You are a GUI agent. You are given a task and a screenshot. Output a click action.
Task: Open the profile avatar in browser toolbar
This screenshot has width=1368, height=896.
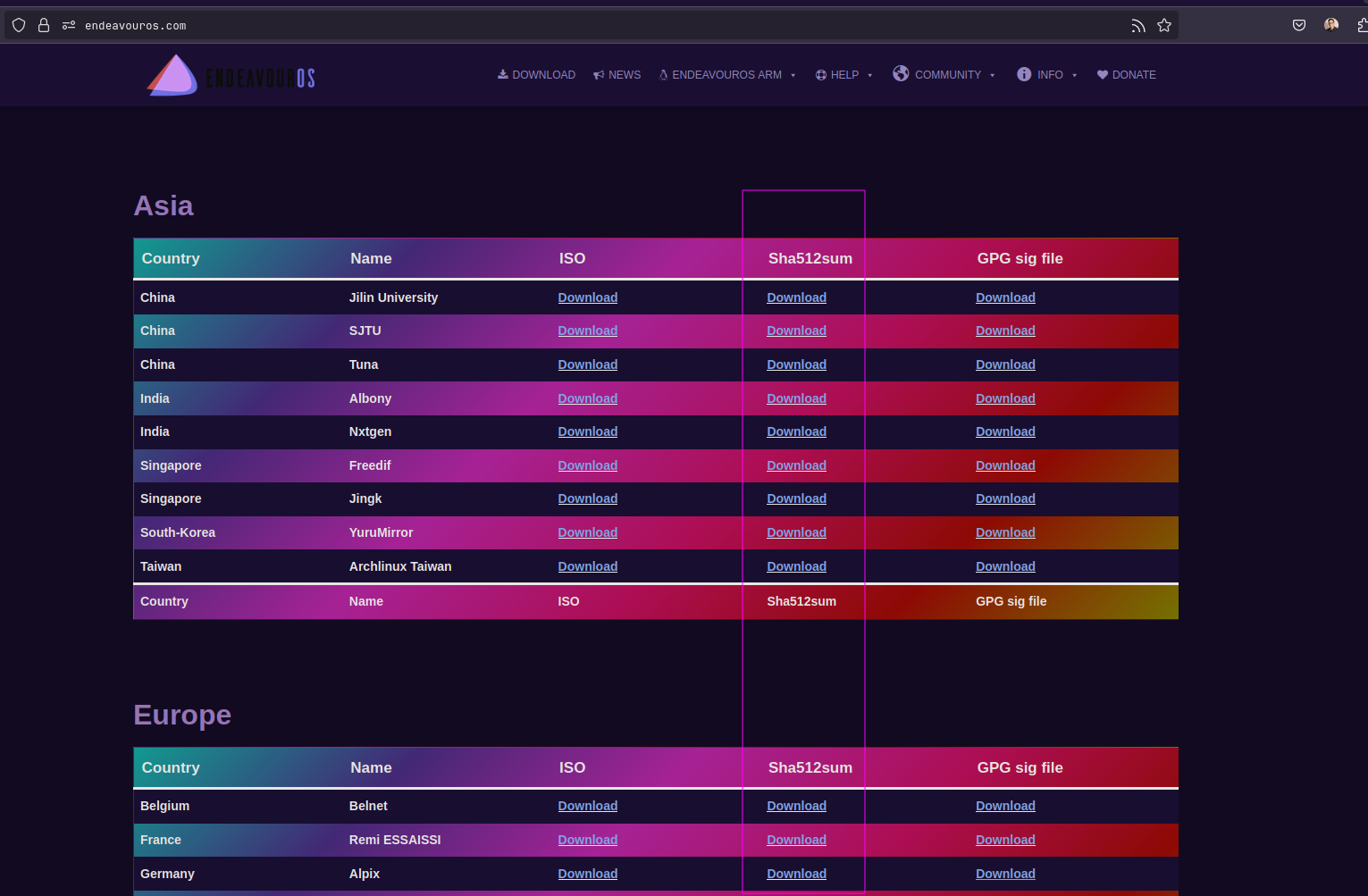pos(1331,25)
